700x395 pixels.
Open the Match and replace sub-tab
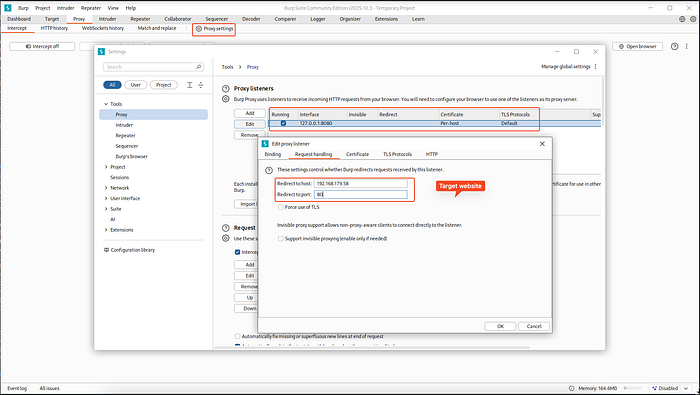pyautogui.click(x=157, y=28)
